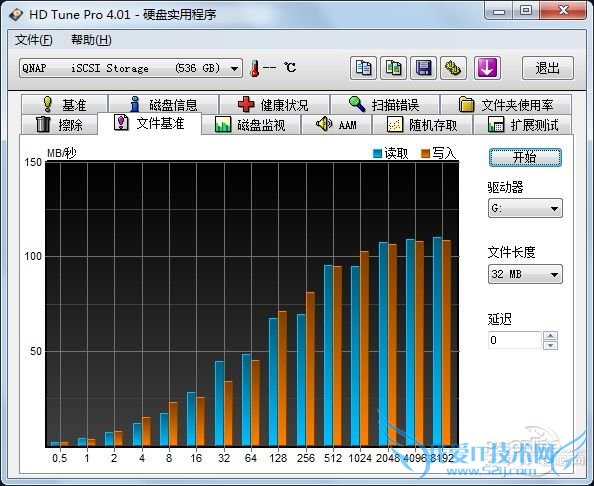Switch to the 扫描错误 tab label
Viewport: 594px width, 486px height.
(x=395, y=105)
